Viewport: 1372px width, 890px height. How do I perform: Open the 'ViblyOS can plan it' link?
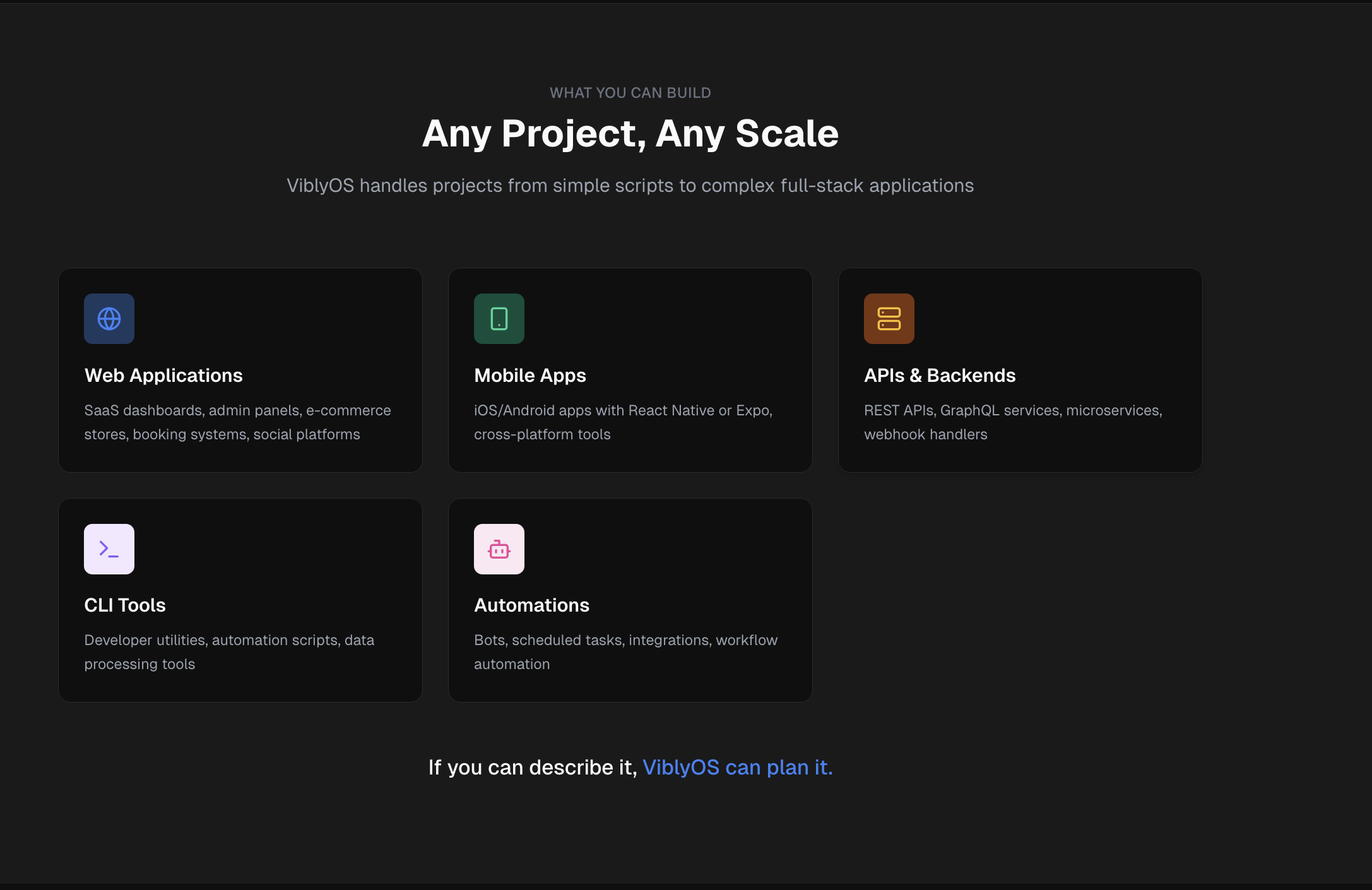click(x=737, y=767)
